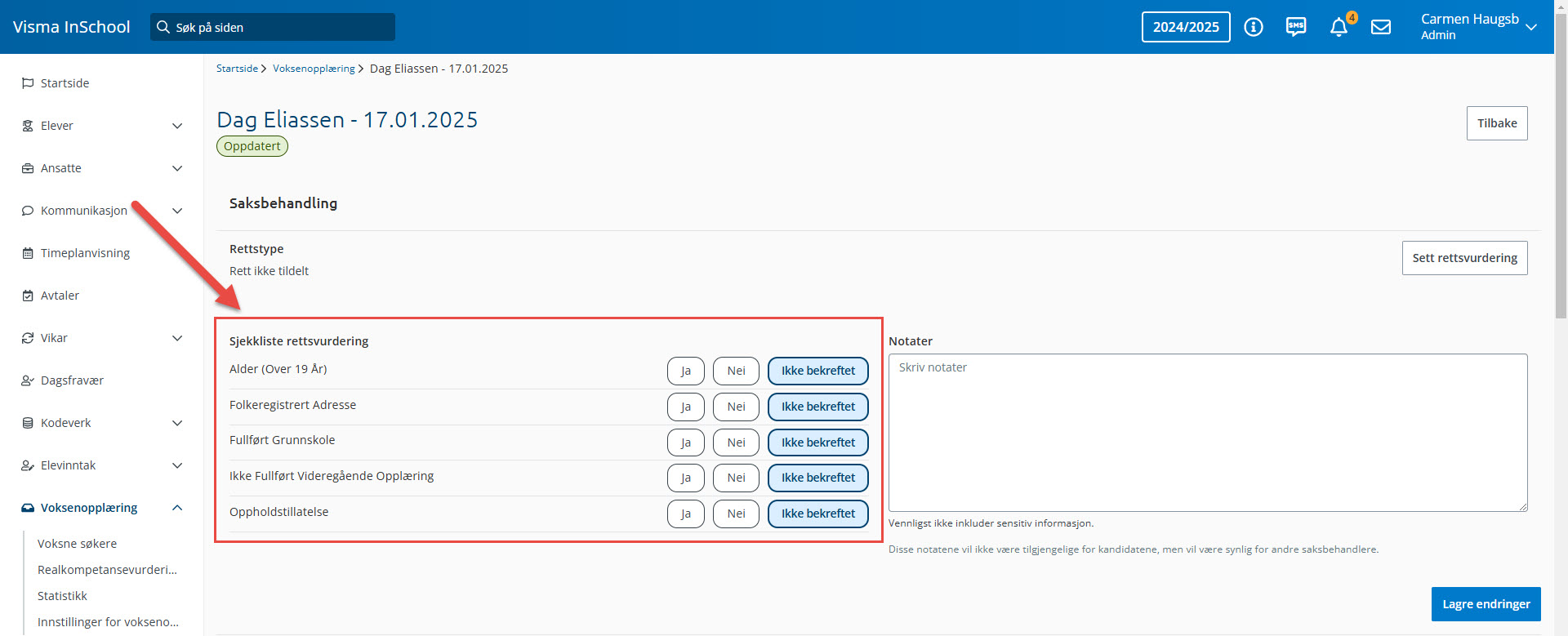The width and height of the screenshot is (1568, 636).
Task: Open the notifications bell
Action: (x=1339, y=28)
